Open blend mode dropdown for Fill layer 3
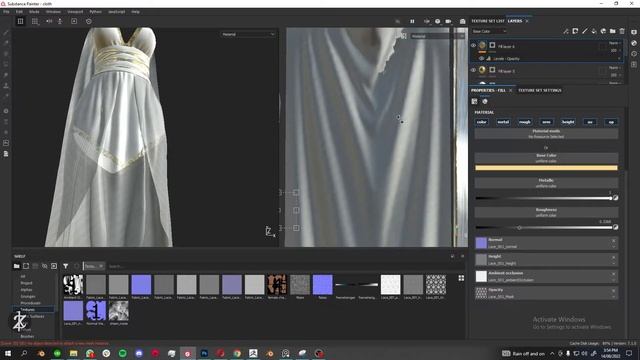Viewport: 640px width, 360px height. tap(615, 68)
